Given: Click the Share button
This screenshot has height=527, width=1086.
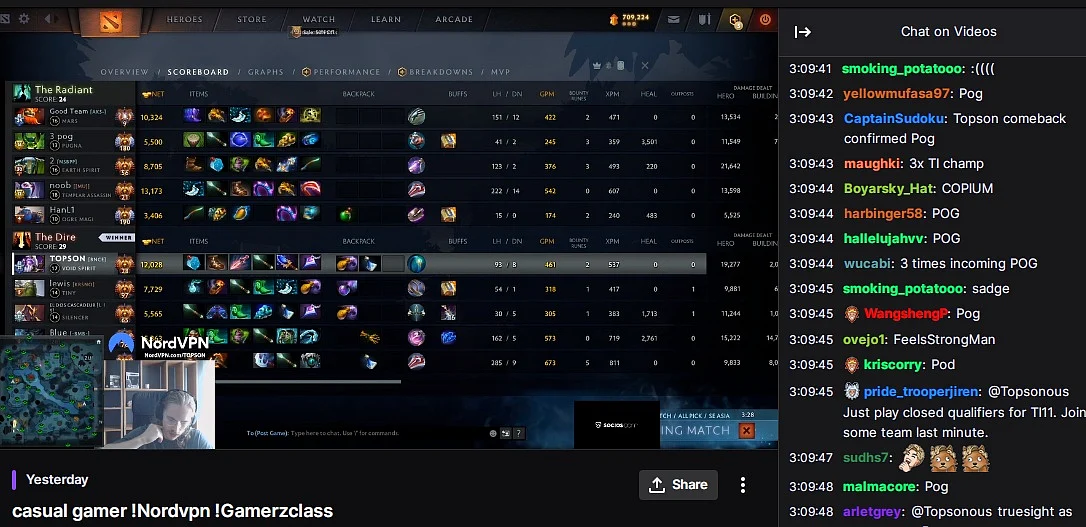Looking at the screenshot, I should (x=678, y=485).
